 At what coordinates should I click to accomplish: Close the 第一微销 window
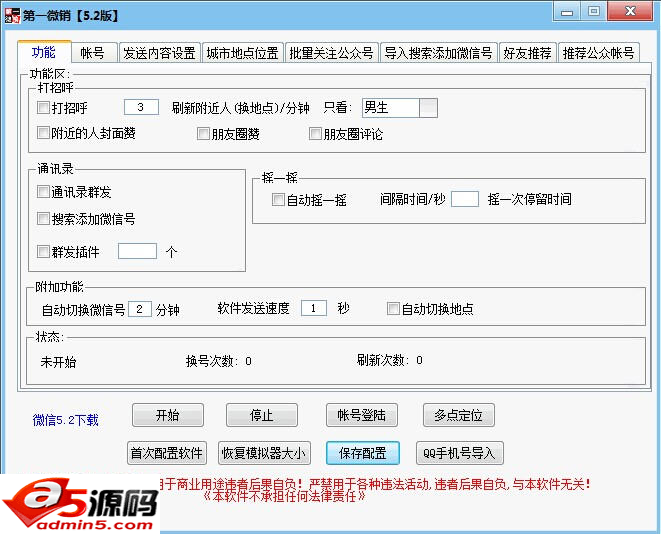630,11
